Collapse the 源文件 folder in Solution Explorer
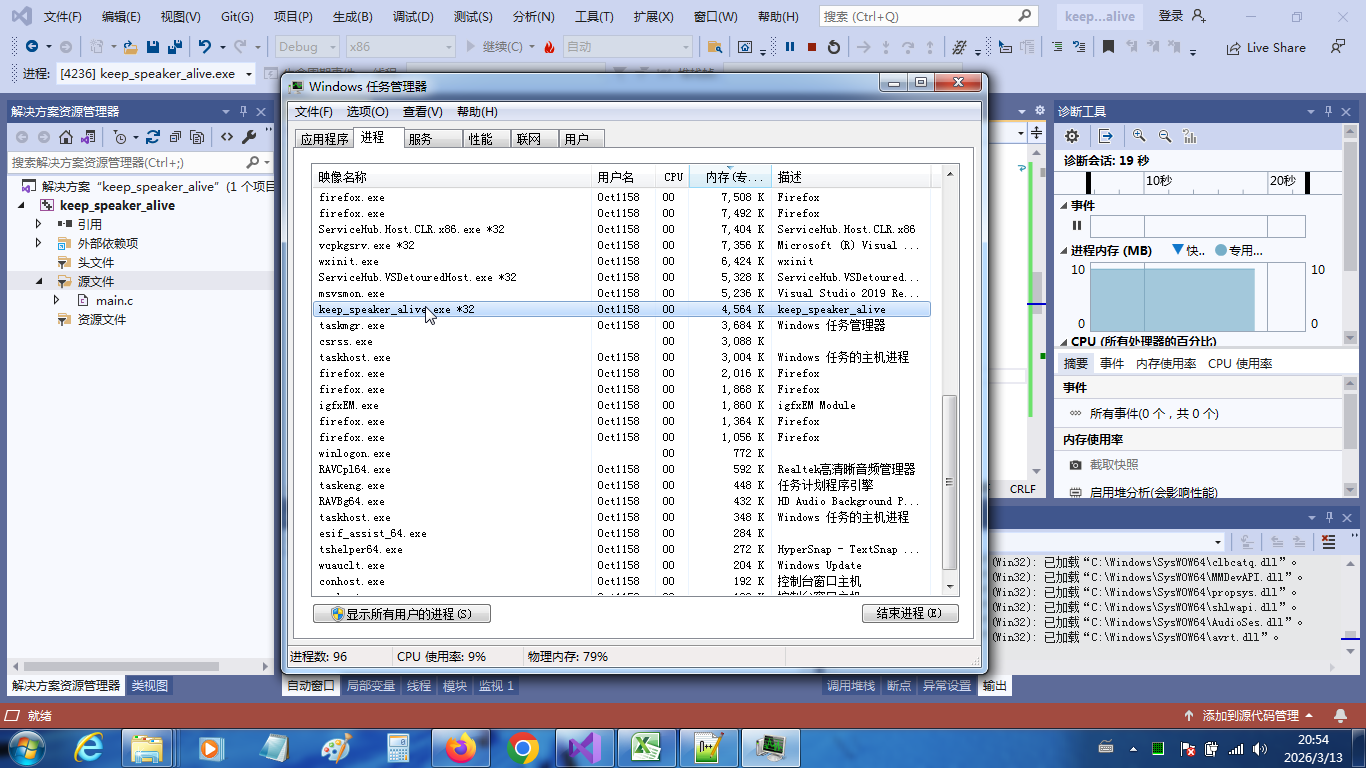Viewport: 1366px width, 768px height. [x=39, y=282]
